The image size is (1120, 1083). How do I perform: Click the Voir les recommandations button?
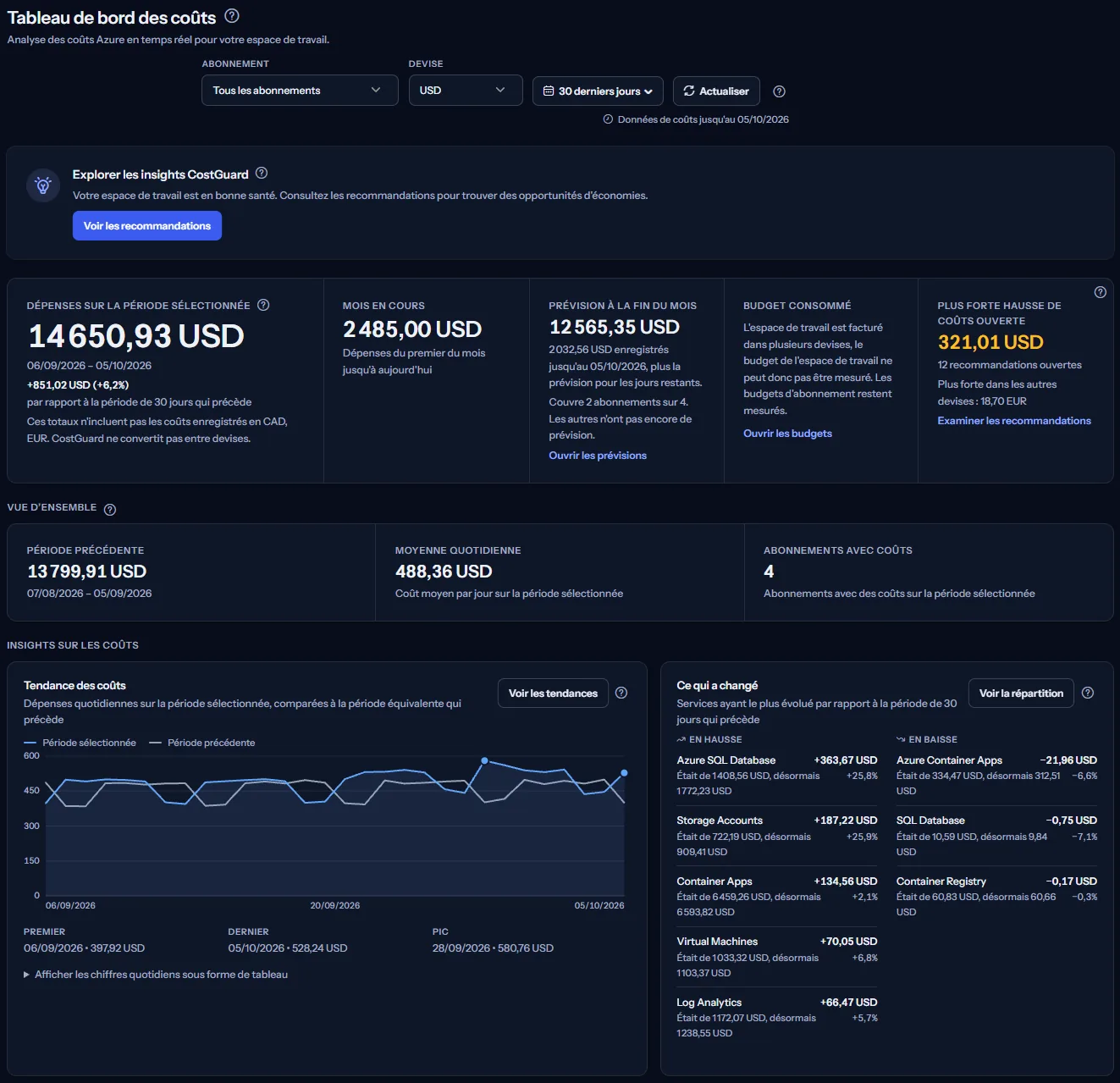(x=147, y=226)
